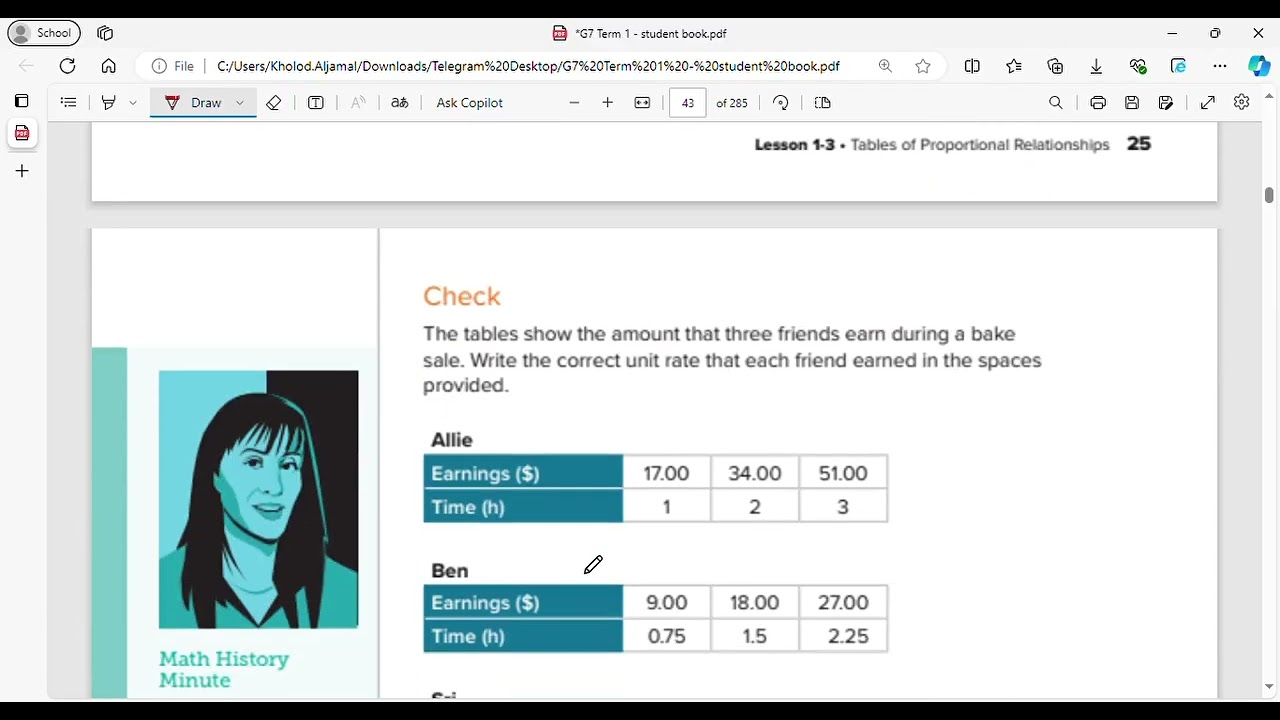The width and height of the screenshot is (1280, 720).
Task: Open the address bar zoom magnifier
Action: pos(885,66)
